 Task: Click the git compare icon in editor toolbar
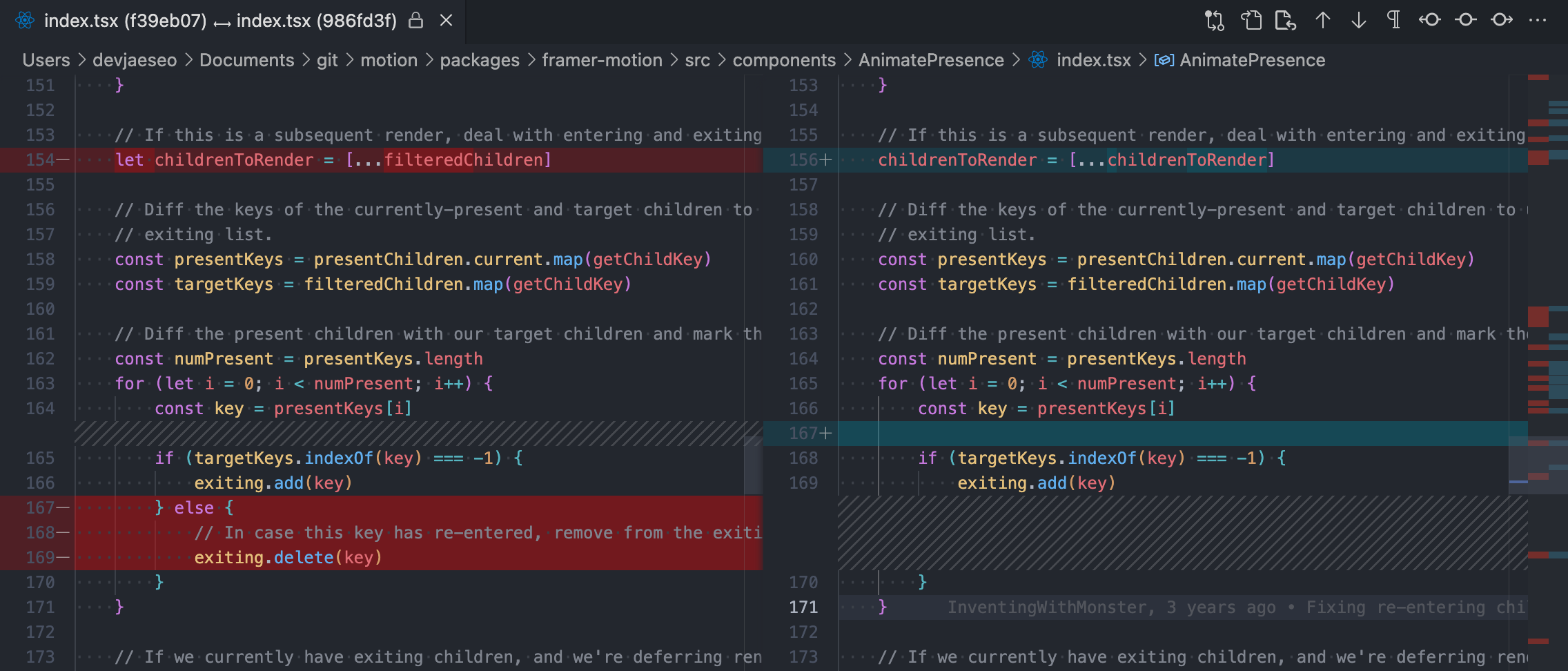point(1214,21)
